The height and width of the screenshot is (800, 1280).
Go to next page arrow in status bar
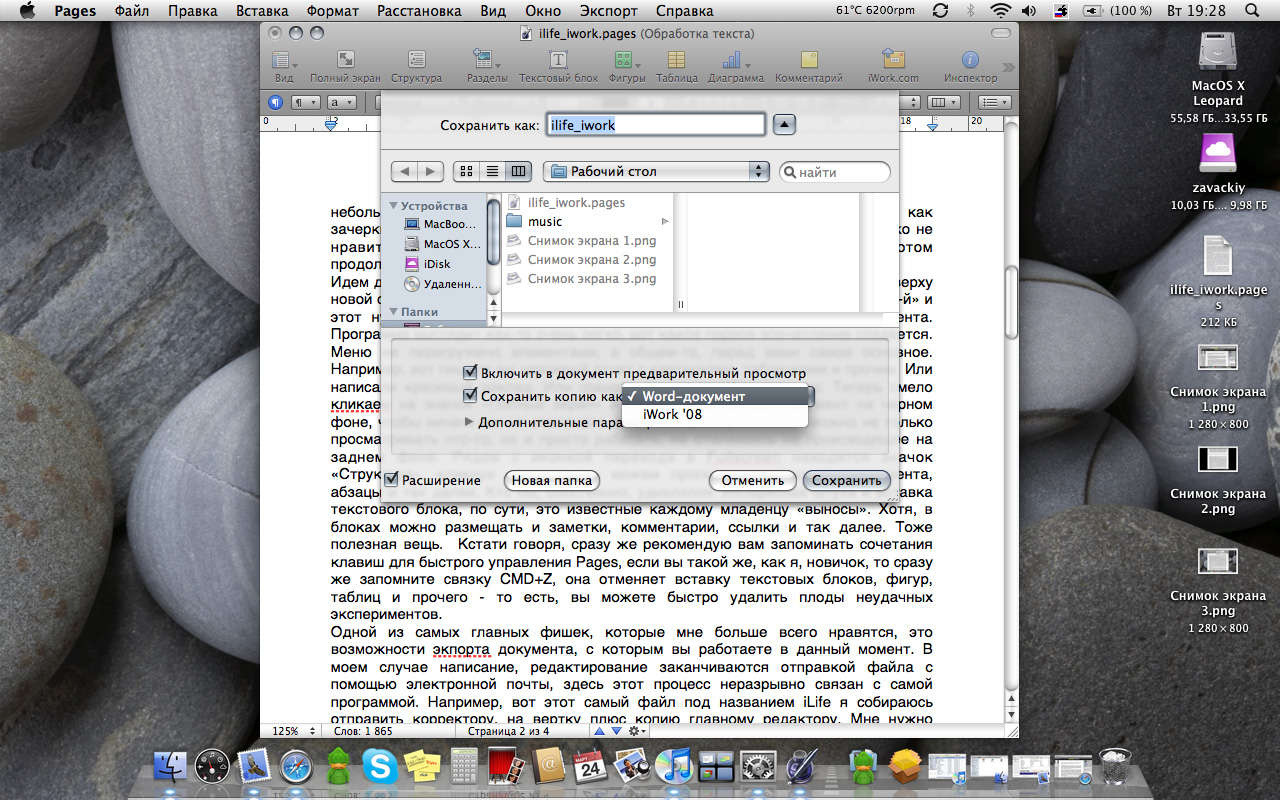pyautogui.click(x=615, y=731)
